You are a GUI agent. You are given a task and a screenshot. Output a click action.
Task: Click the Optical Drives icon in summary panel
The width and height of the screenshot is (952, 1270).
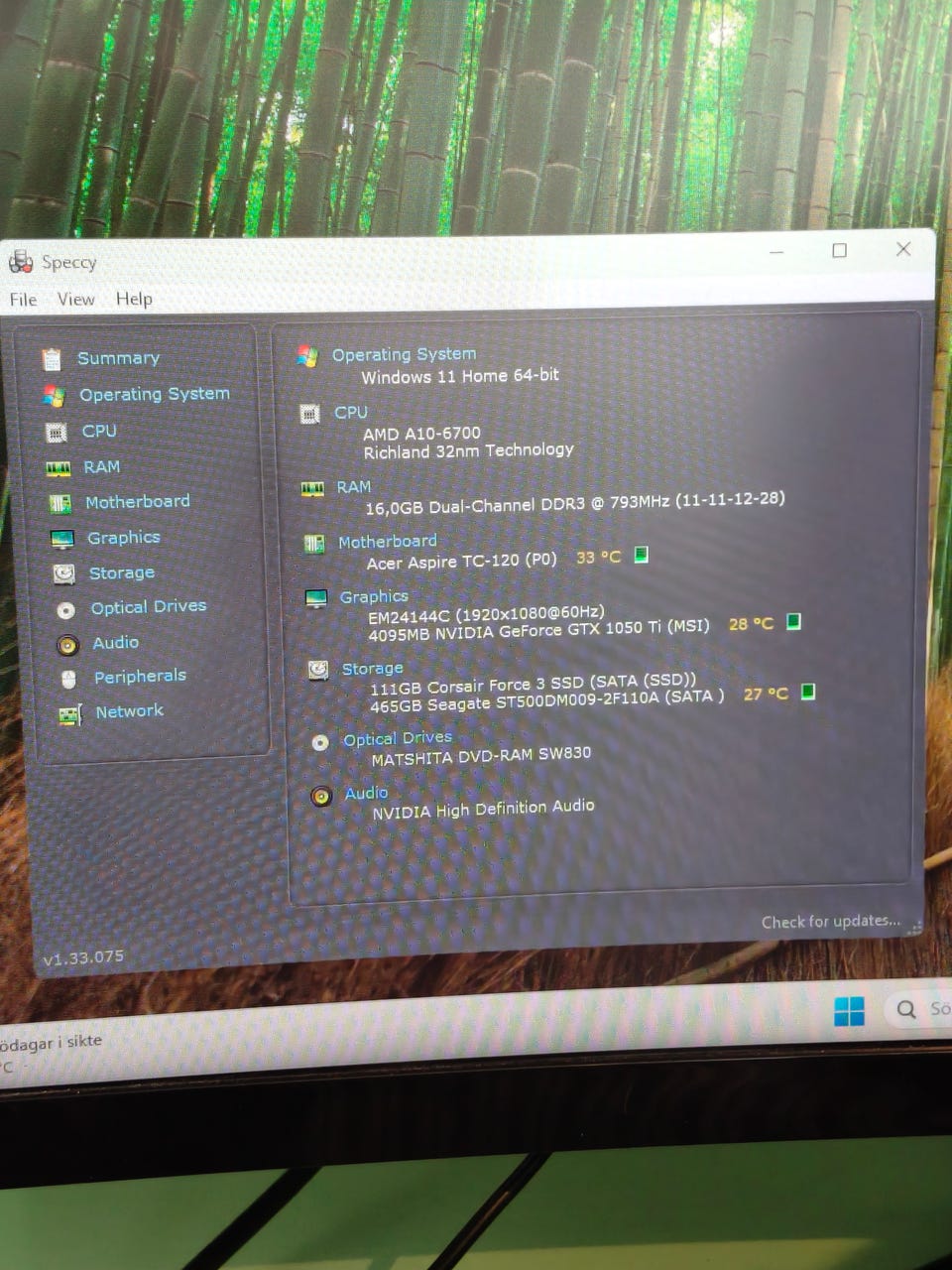point(320,741)
